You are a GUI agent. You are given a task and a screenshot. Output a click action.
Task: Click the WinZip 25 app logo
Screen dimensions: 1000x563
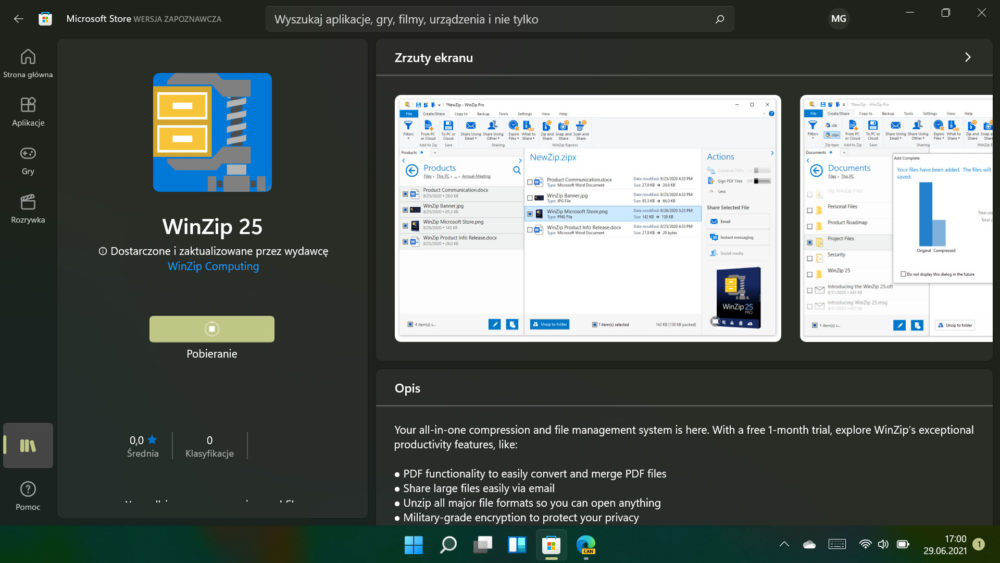[212, 132]
